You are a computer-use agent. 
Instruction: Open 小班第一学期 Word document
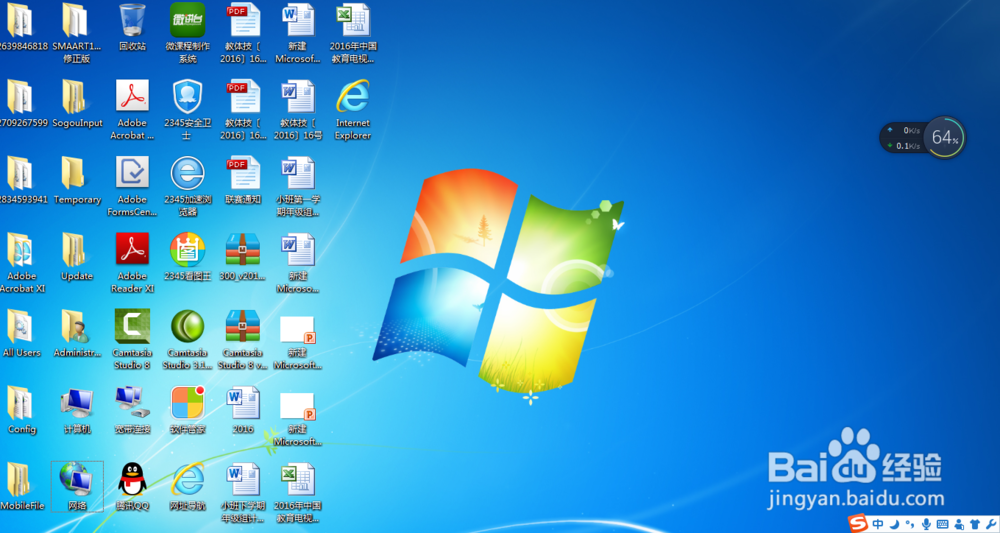click(298, 186)
